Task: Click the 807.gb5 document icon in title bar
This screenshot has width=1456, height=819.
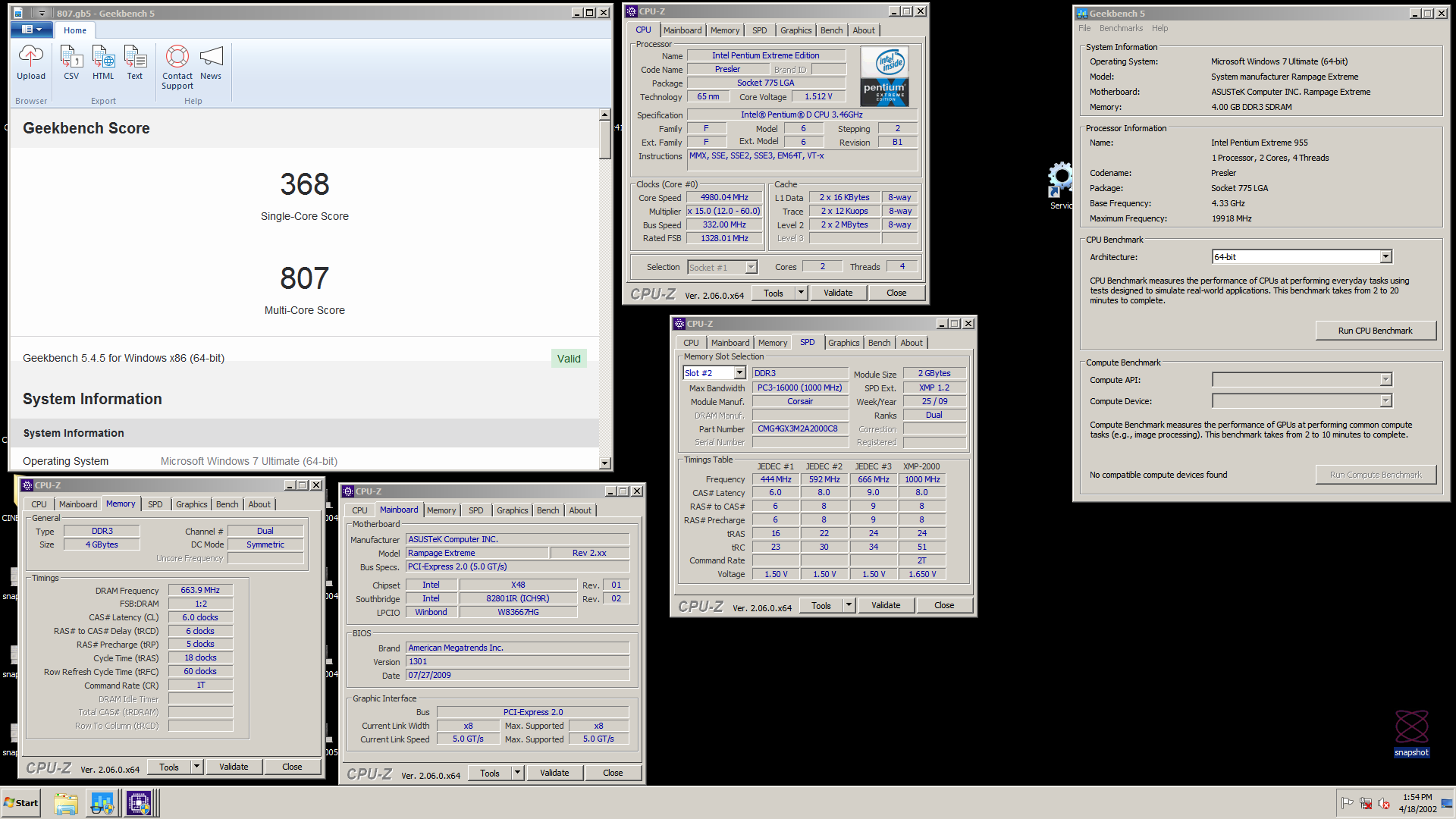Action: tap(18, 13)
